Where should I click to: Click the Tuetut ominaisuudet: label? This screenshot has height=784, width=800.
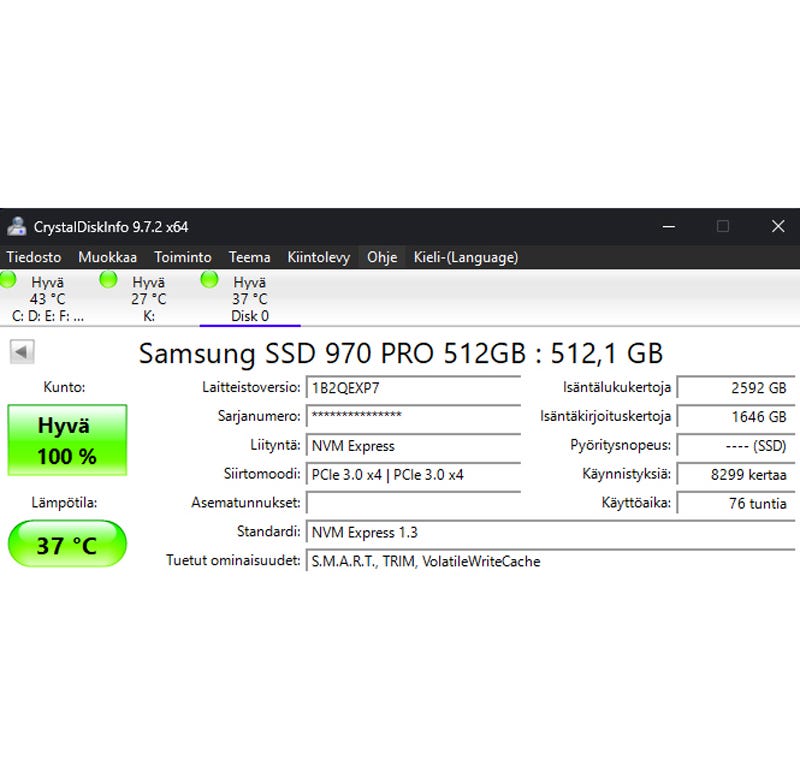[233, 561]
